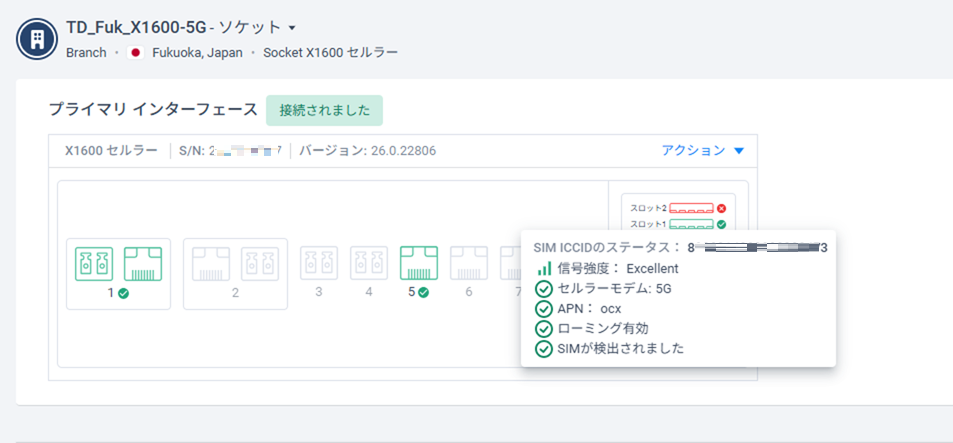This screenshot has height=443, width=953.
Task: Click the SIM ICCIDのステータス text
Action: click(607, 248)
